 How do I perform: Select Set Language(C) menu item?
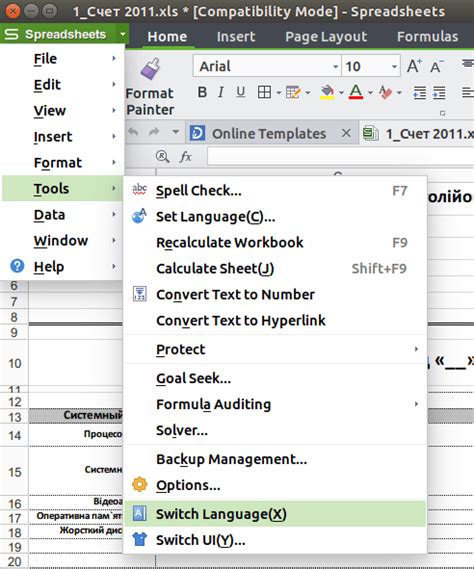coord(275,217)
